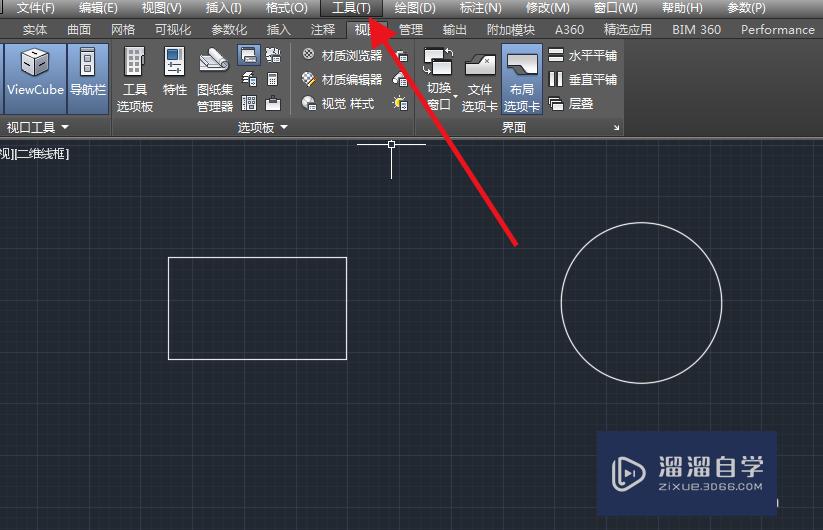Viewport: 823px width, 530px height.
Task: Open the 文件(F) menu
Action: [x=35, y=8]
